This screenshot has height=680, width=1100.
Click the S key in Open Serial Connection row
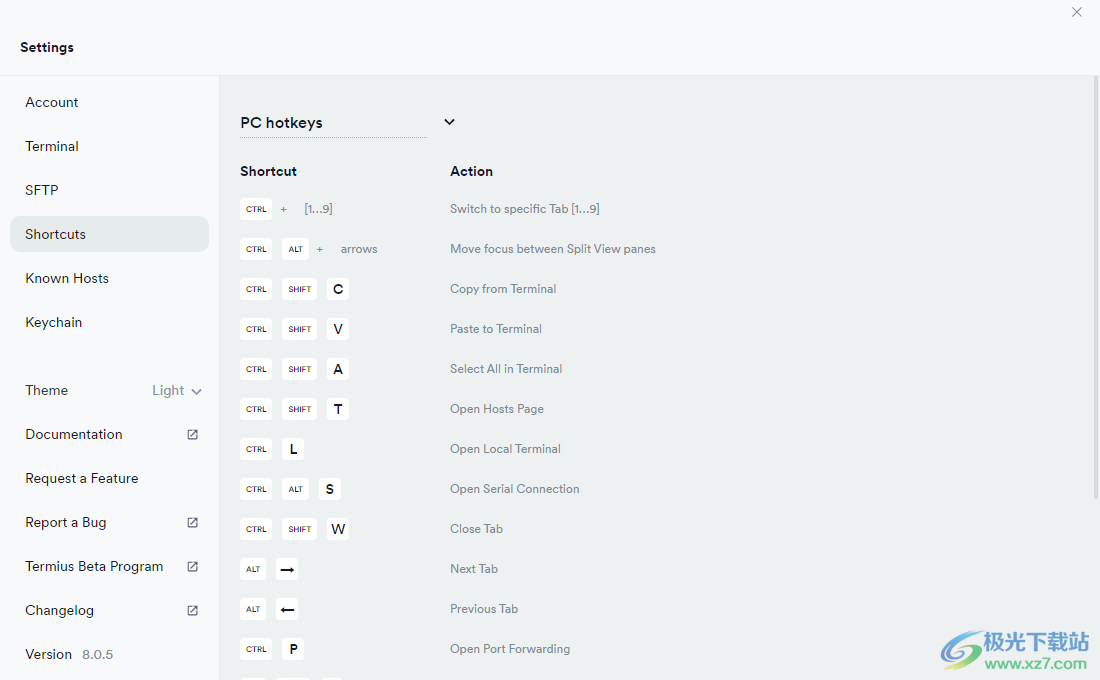click(330, 489)
